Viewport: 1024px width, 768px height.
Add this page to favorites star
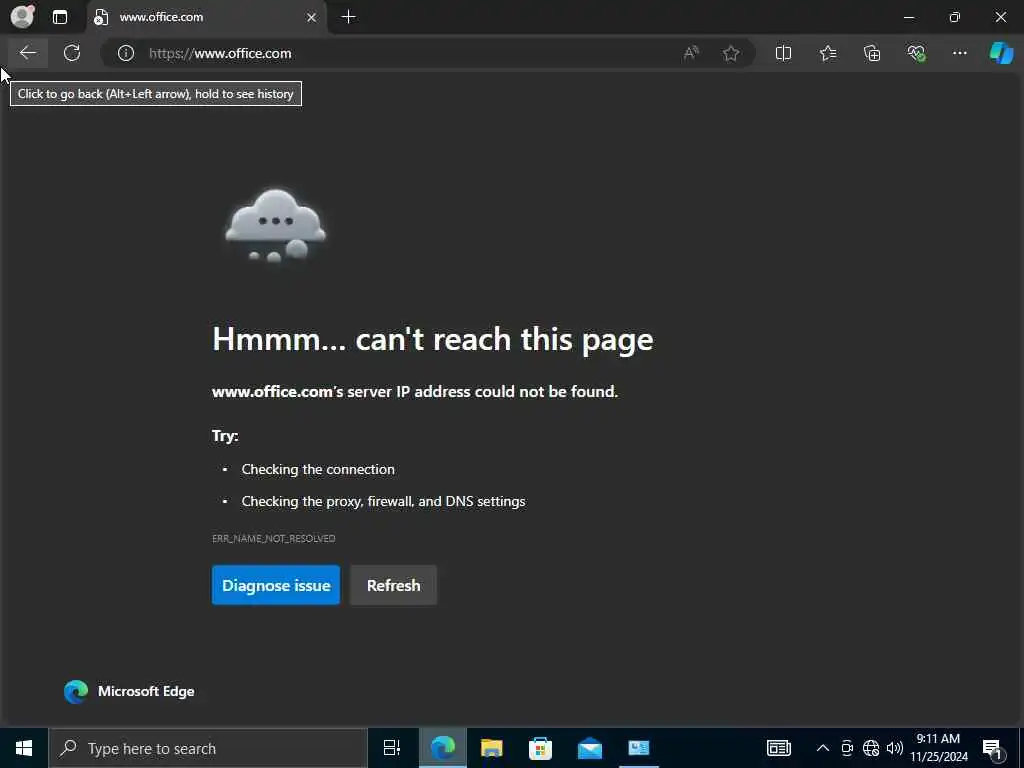pyautogui.click(x=731, y=53)
